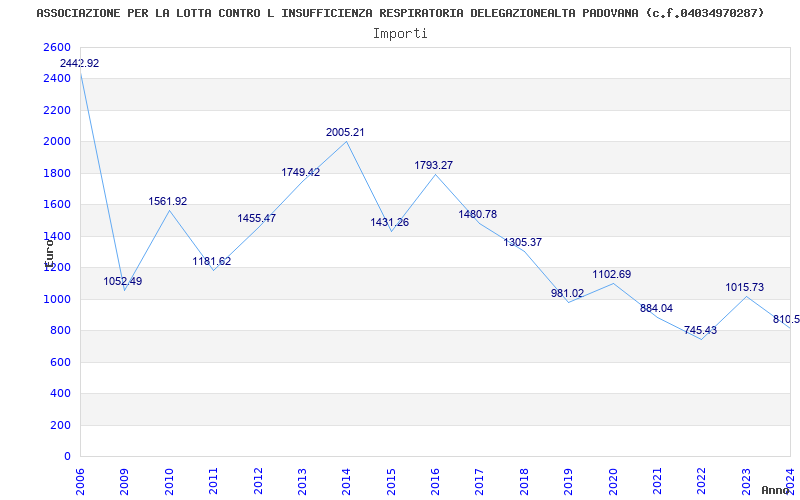
Task: Click the 2021 x-axis year label
Action: click(657, 481)
